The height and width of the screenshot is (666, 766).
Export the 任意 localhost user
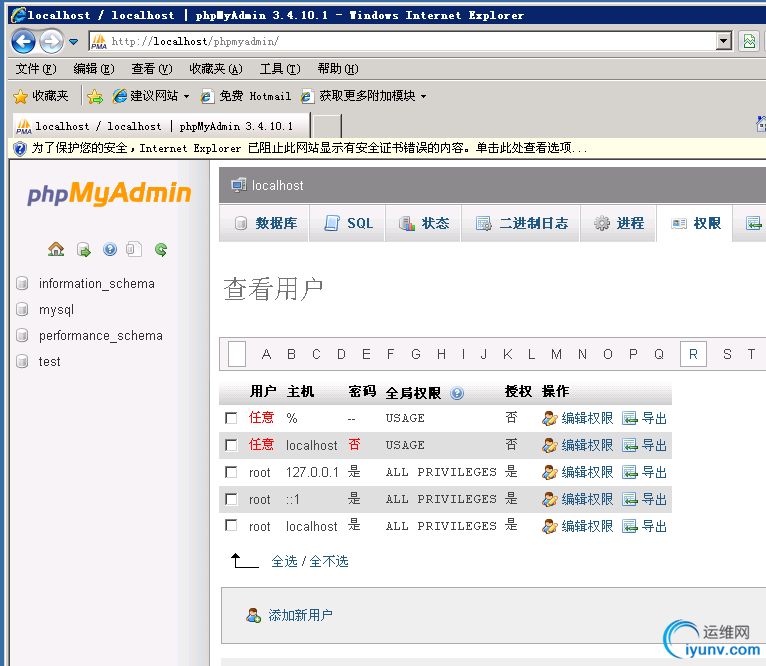pyautogui.click(x=644, y=445)
